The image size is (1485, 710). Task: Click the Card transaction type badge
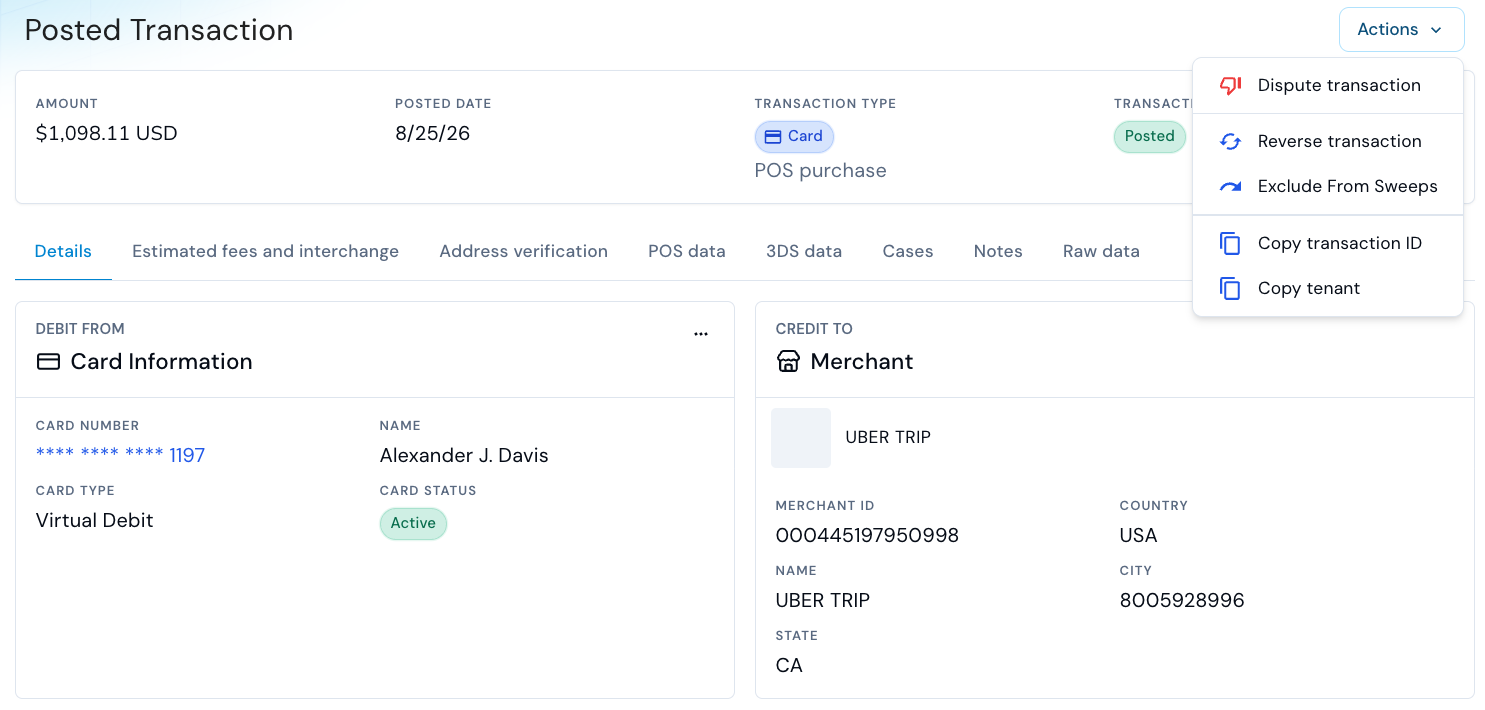pyautogui.click(x=794, y=137)
